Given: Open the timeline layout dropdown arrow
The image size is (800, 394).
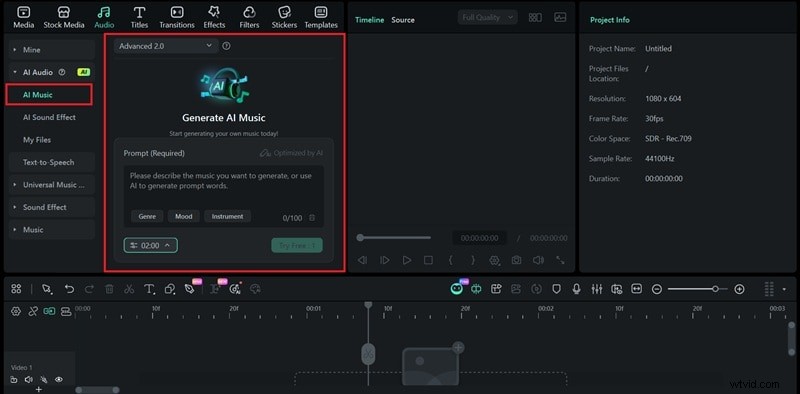Looking at the screenshot, I should (784, 289).
